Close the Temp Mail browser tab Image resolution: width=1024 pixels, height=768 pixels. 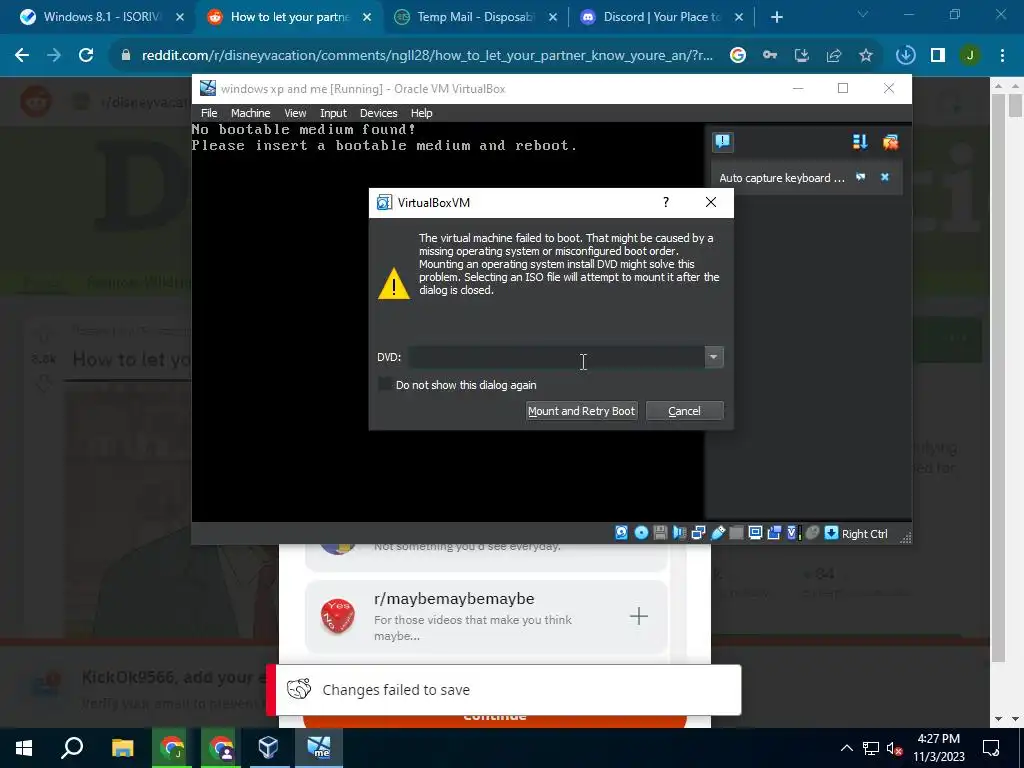(553, 17)
